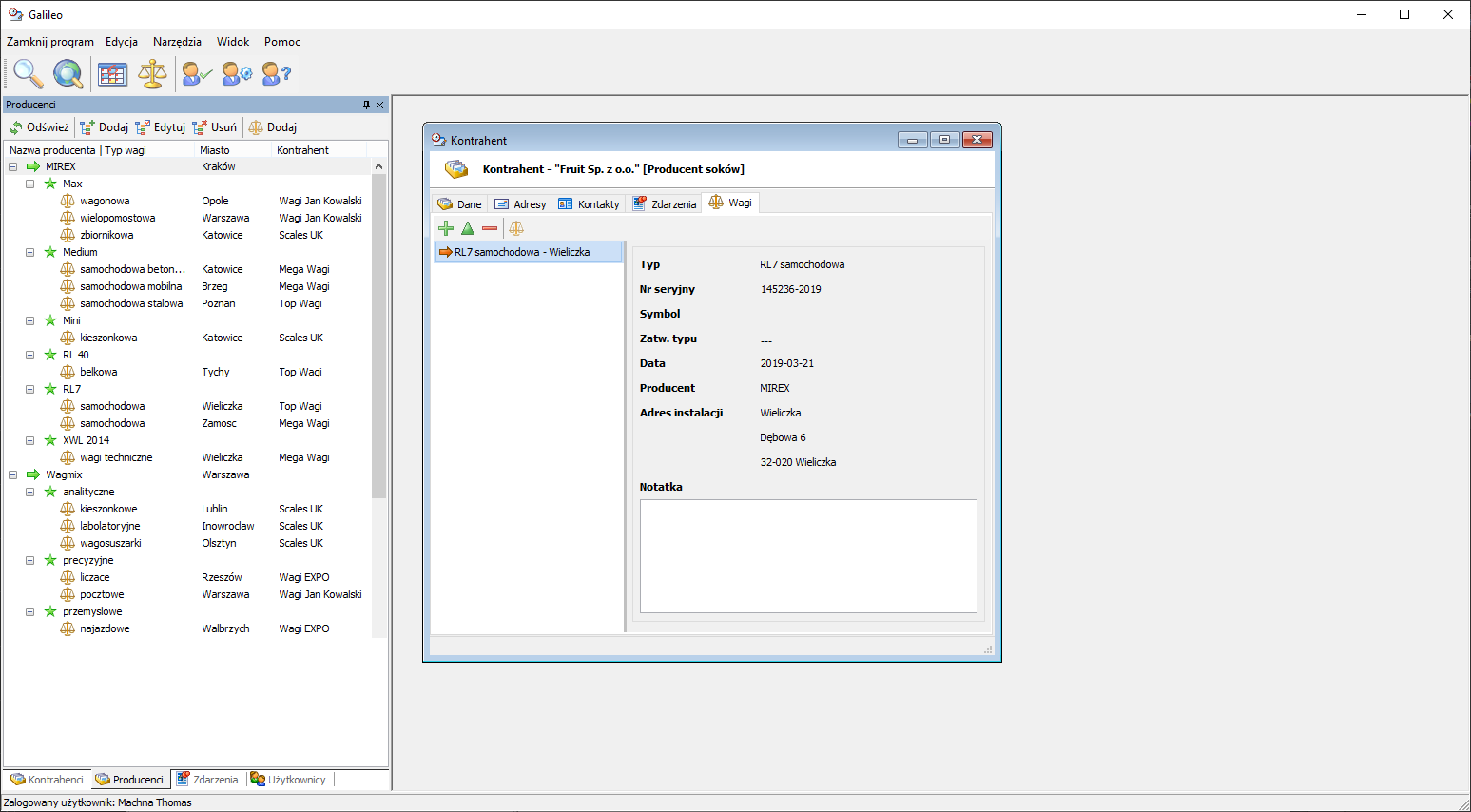
Task: Click the green triangle icon in Wagi toolbar
Action: (468, 228)
